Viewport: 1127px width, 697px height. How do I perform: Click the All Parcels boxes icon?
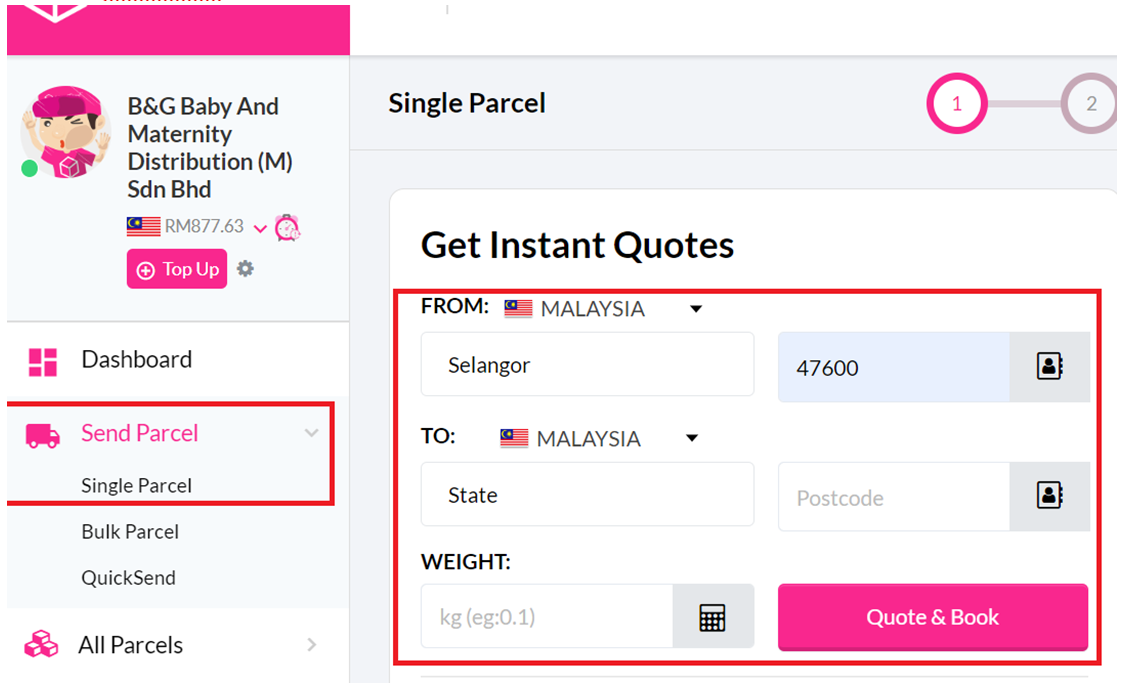(x=41, y=644)
